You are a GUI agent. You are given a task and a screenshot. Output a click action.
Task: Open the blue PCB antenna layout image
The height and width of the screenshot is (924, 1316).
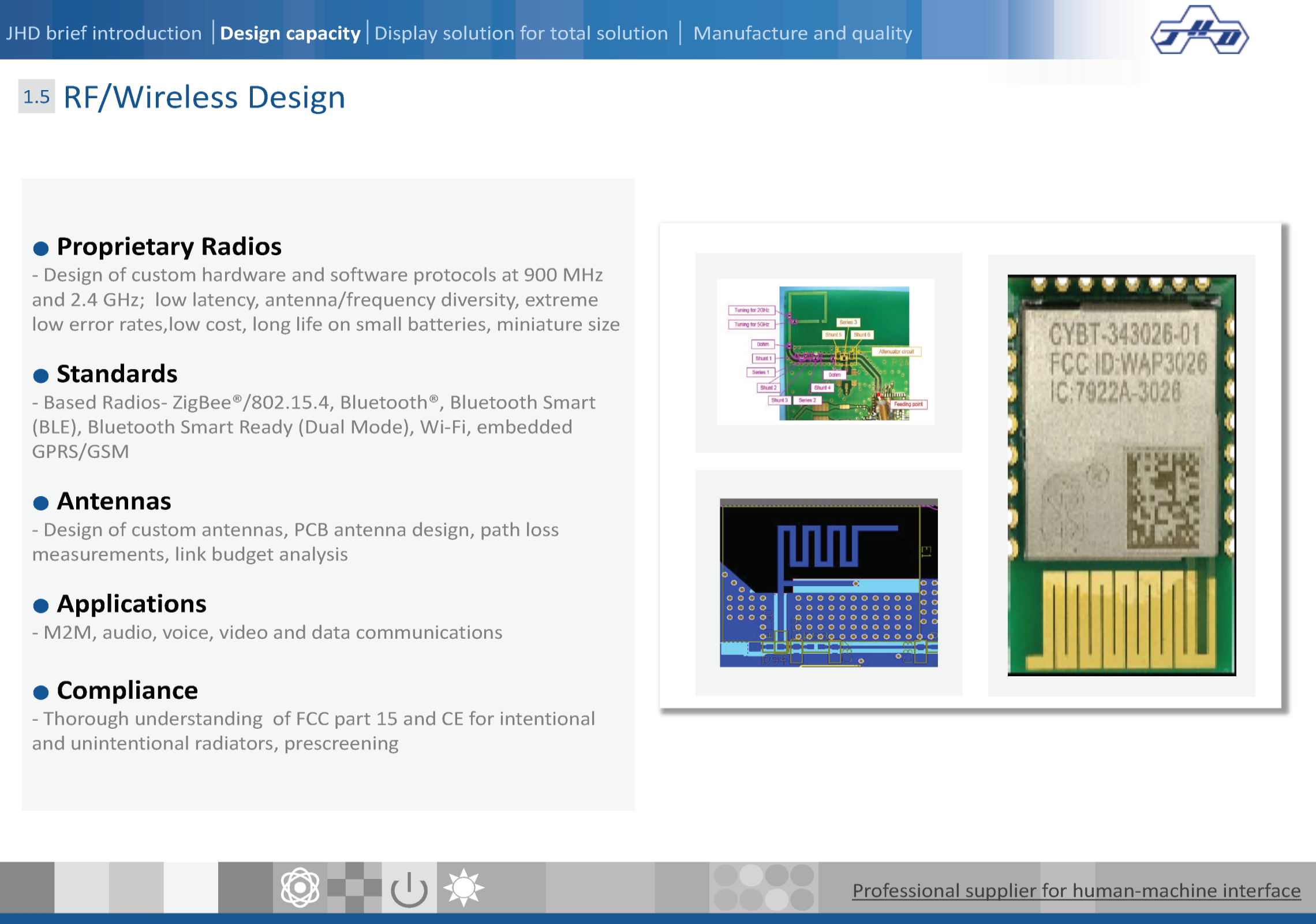(x=828, y=582)
